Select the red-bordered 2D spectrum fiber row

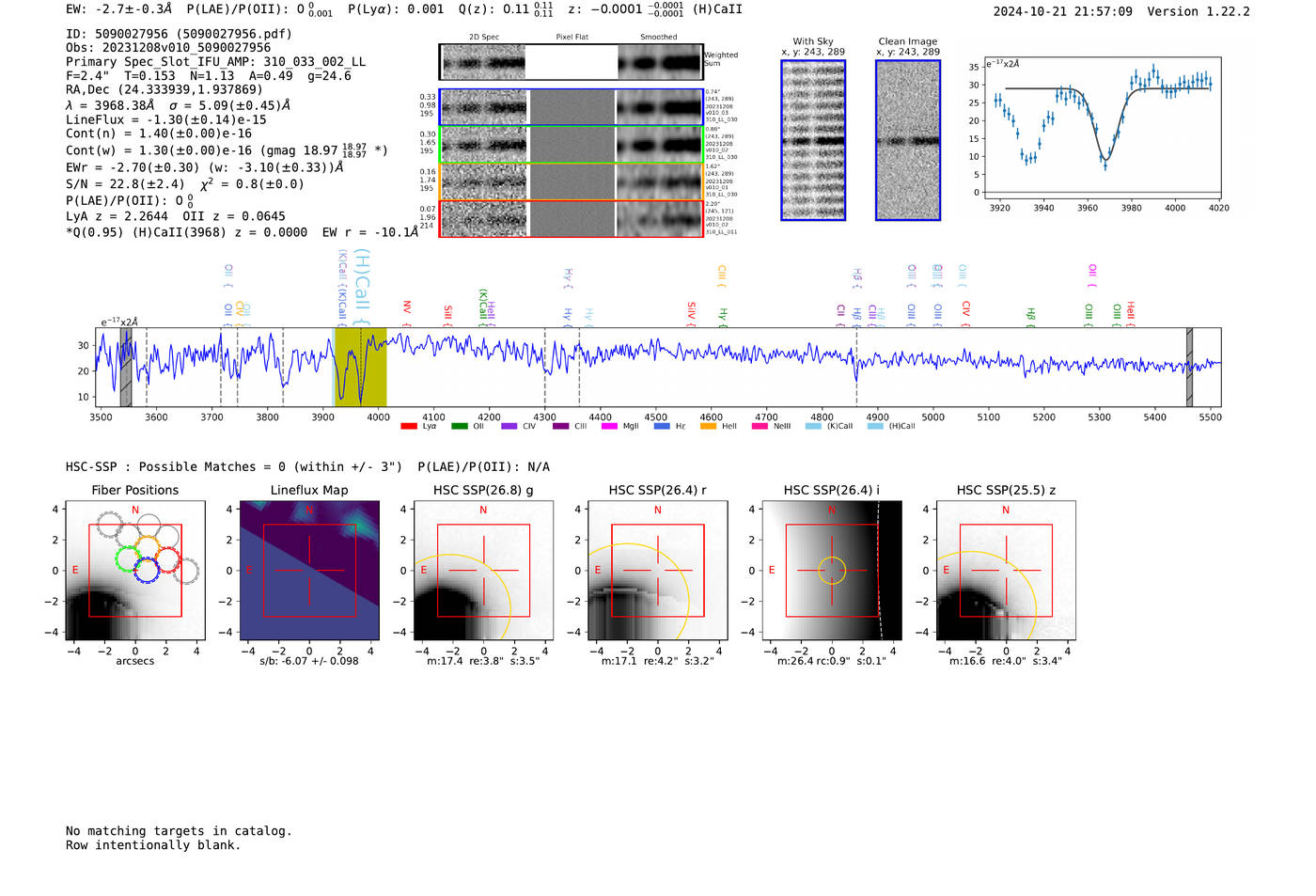coord(572,218)
